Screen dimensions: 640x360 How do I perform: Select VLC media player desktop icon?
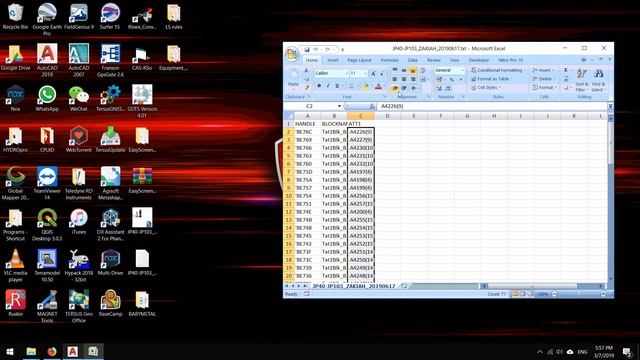click(15, 265)
